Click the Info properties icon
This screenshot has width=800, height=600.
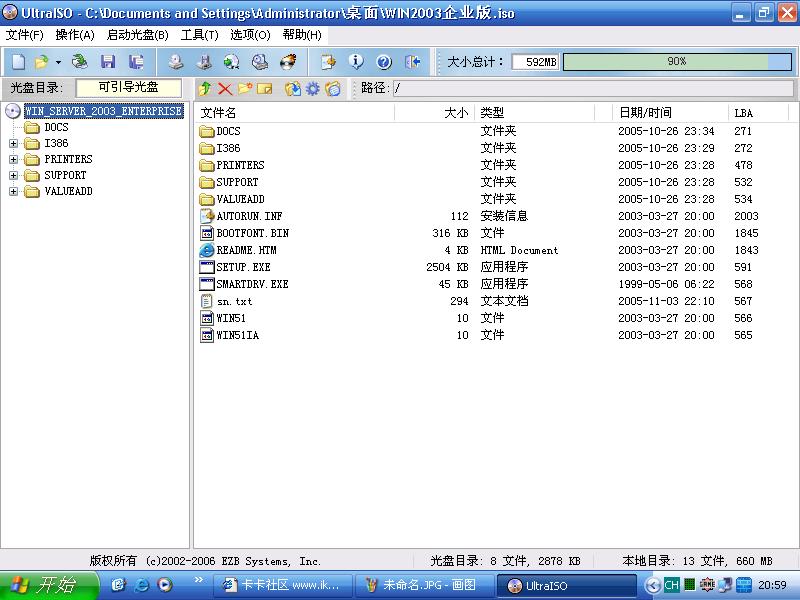[356, 62]
